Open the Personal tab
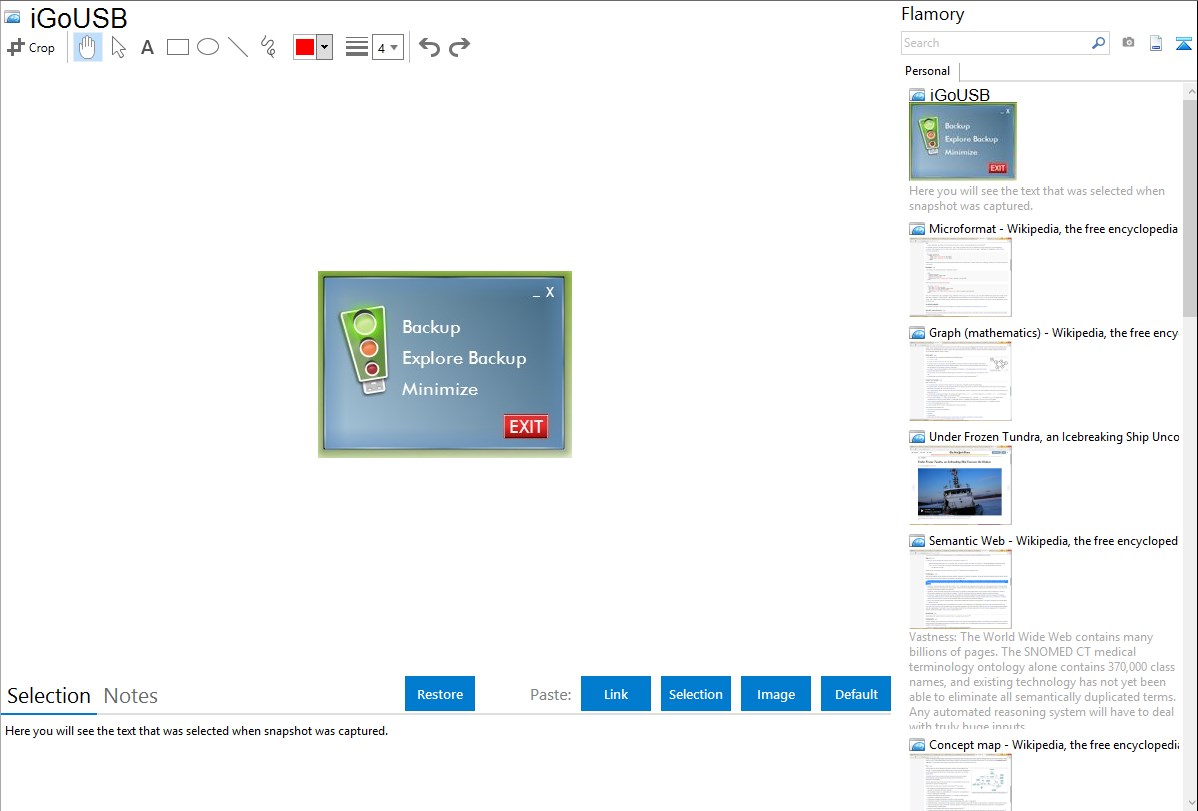The image size is (1198, 811). (x=927, y=71)
